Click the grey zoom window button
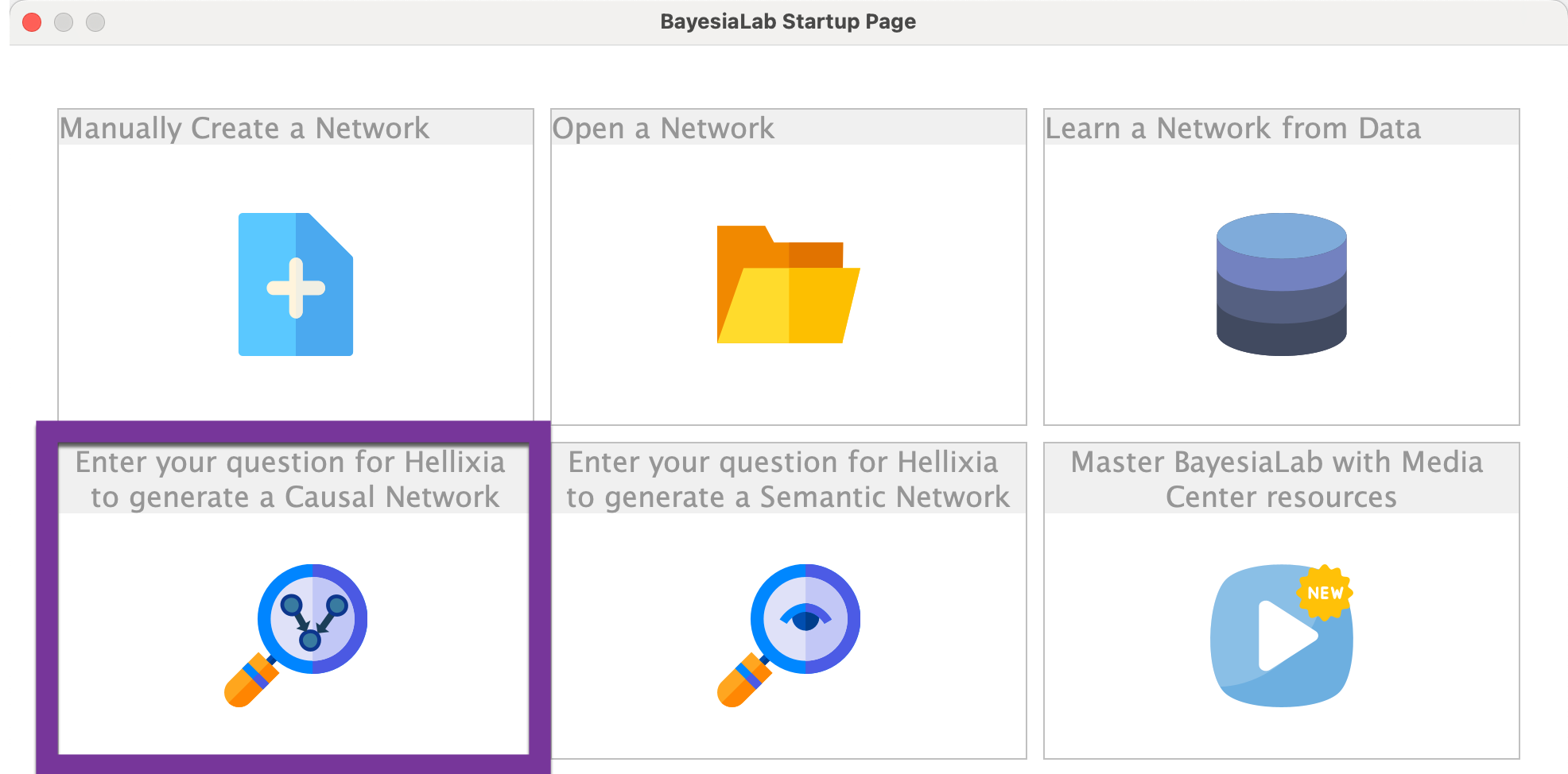The height and width of the screenshot is (774, 1568). point(95,22)
